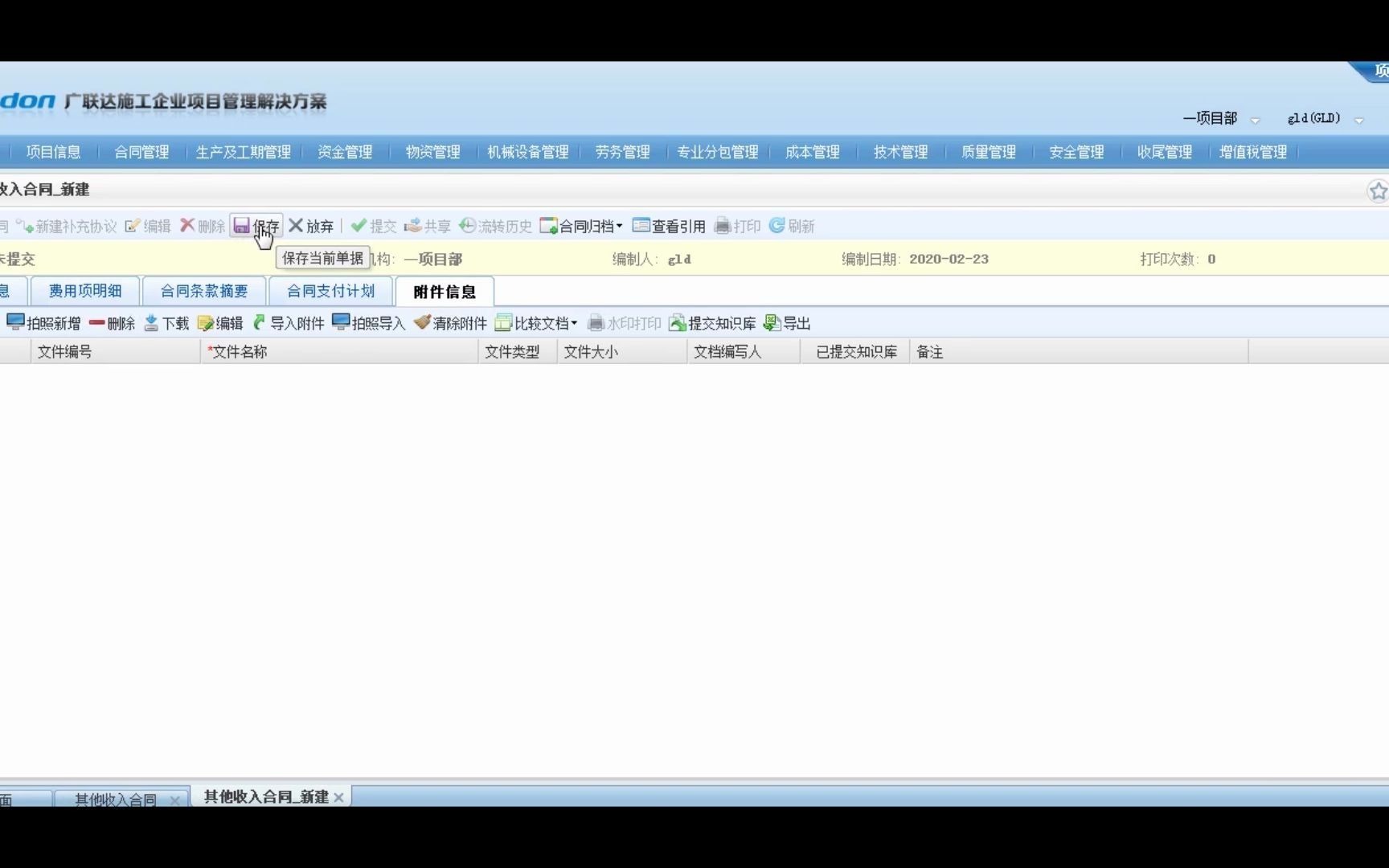This screenshot has width=1389, height=868.
Task: Click 拍照导入 photo import icon
Action: 369,323
